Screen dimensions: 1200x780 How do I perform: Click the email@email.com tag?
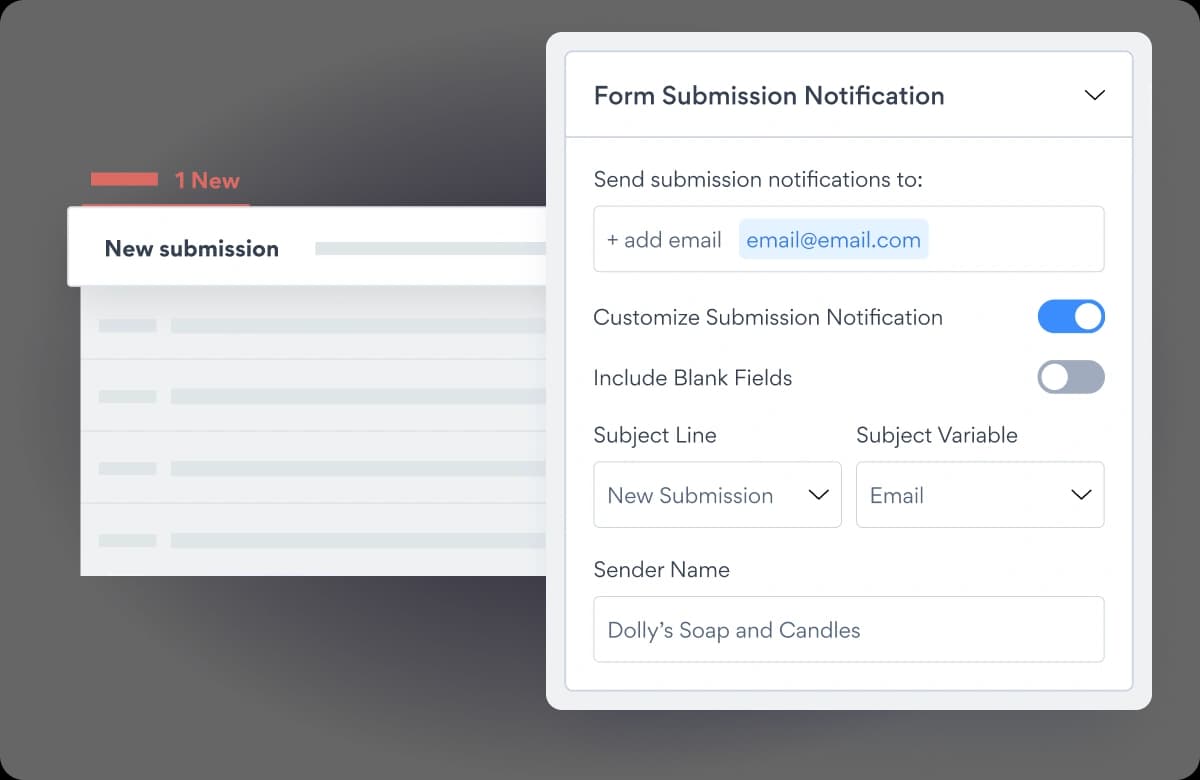pos(834,240)
